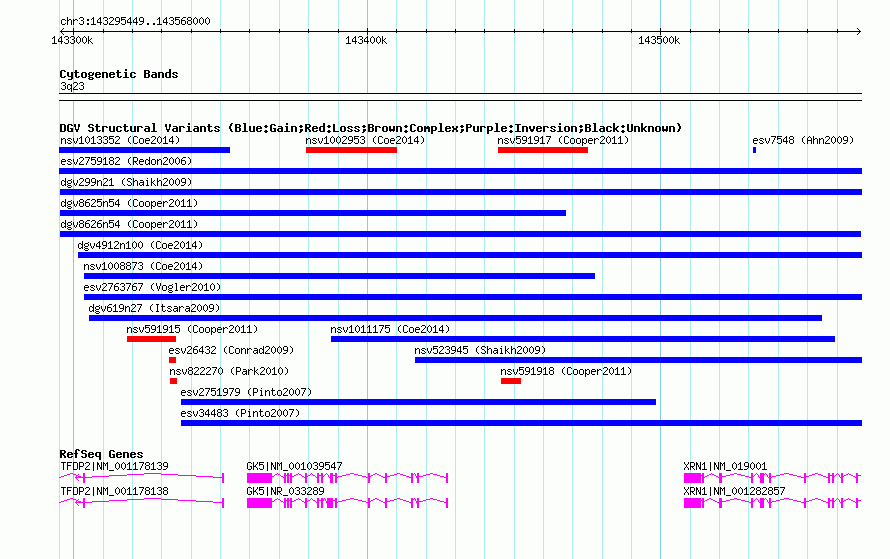
Task: Click the DGV Structural Variants track heading
Action: click(371, 128)
